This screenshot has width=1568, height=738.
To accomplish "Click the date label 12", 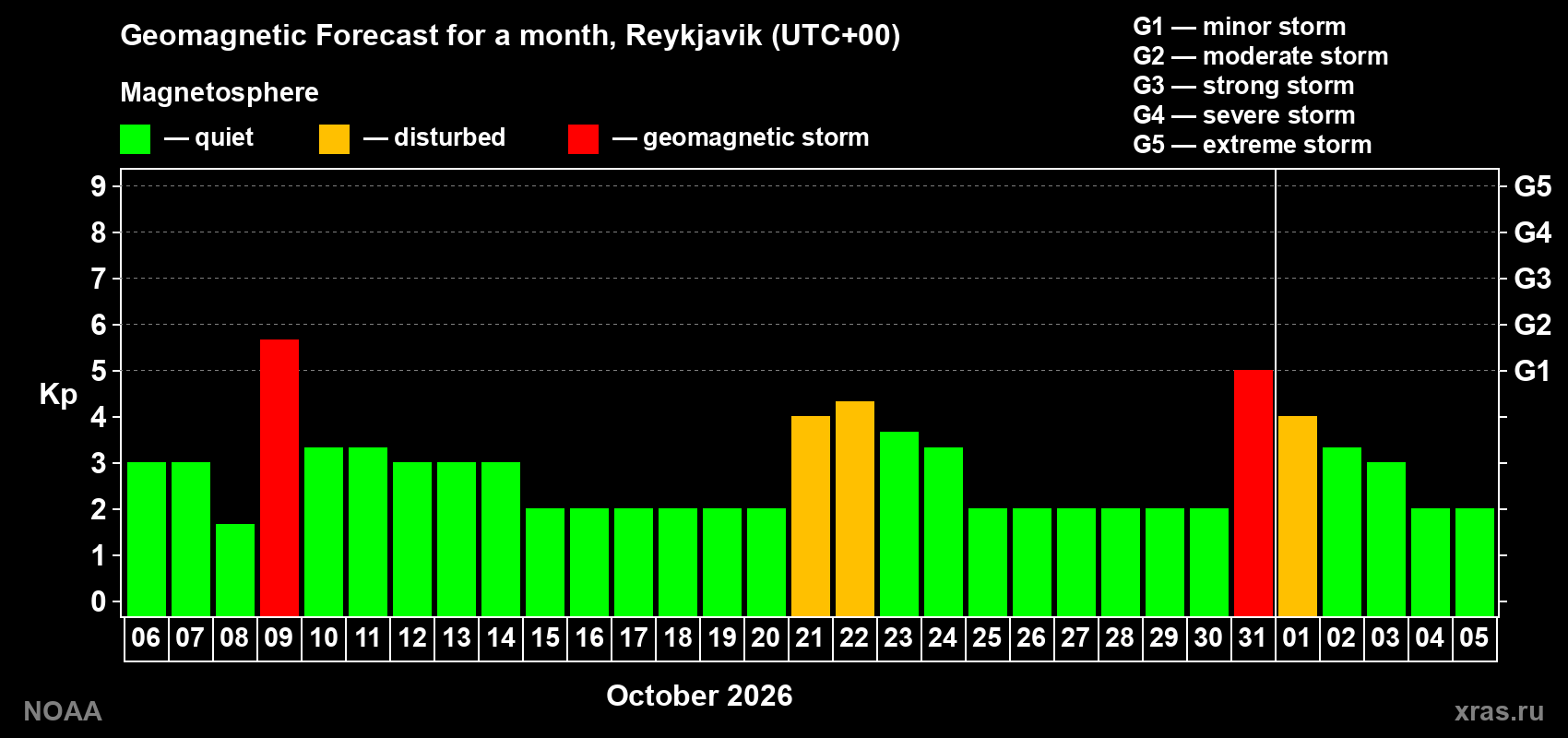I will (412, 637).
